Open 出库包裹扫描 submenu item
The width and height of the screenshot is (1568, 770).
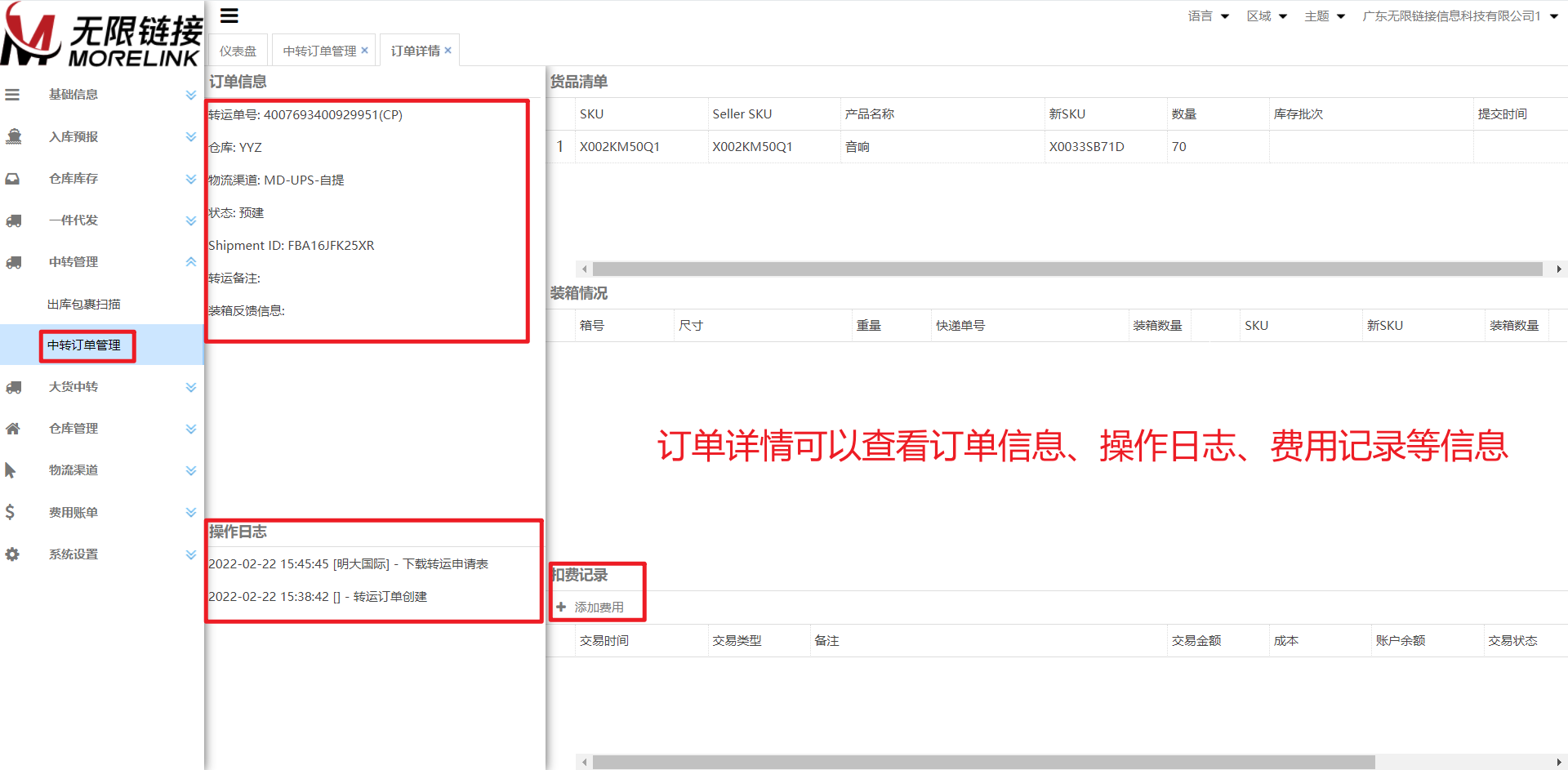[84, 305]
